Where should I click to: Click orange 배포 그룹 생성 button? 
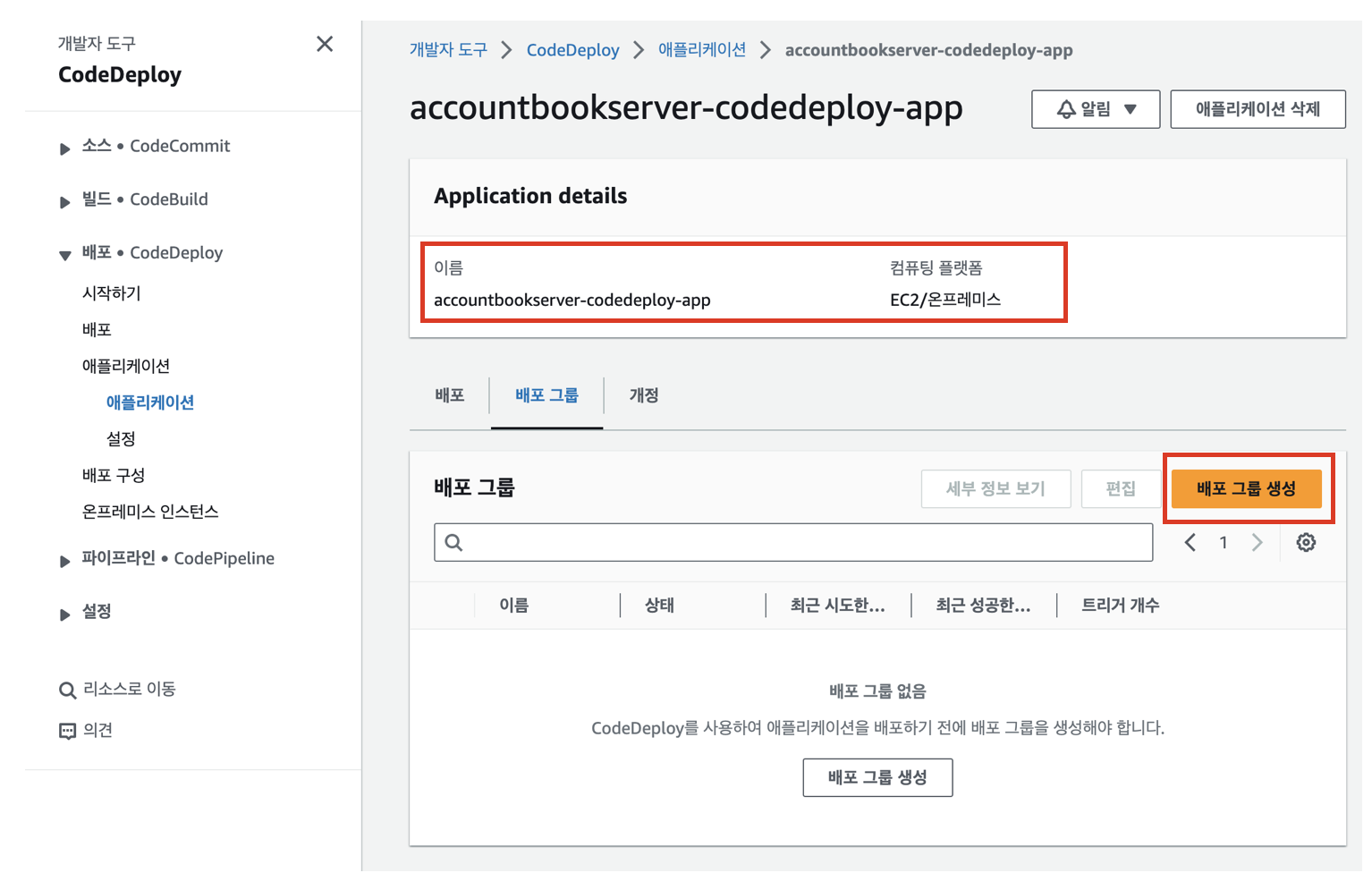pyautogui.click(x=1246, y=489)
